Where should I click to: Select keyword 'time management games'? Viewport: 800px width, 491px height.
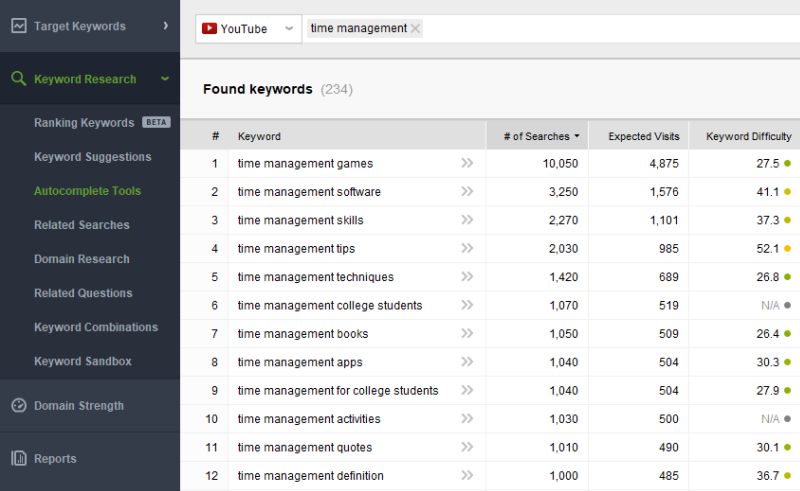pyautogui.click(x=305, y=163)
